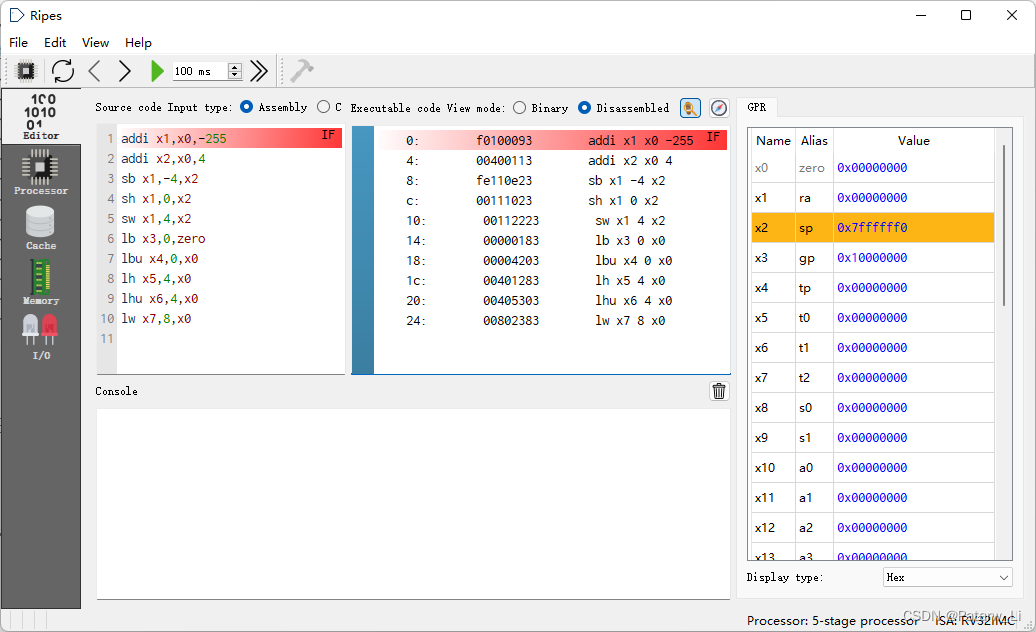The height and width of the screenshot is (632, 1036).
Task: Click x12 a2 register value
Action: click(x=872, y=528)
